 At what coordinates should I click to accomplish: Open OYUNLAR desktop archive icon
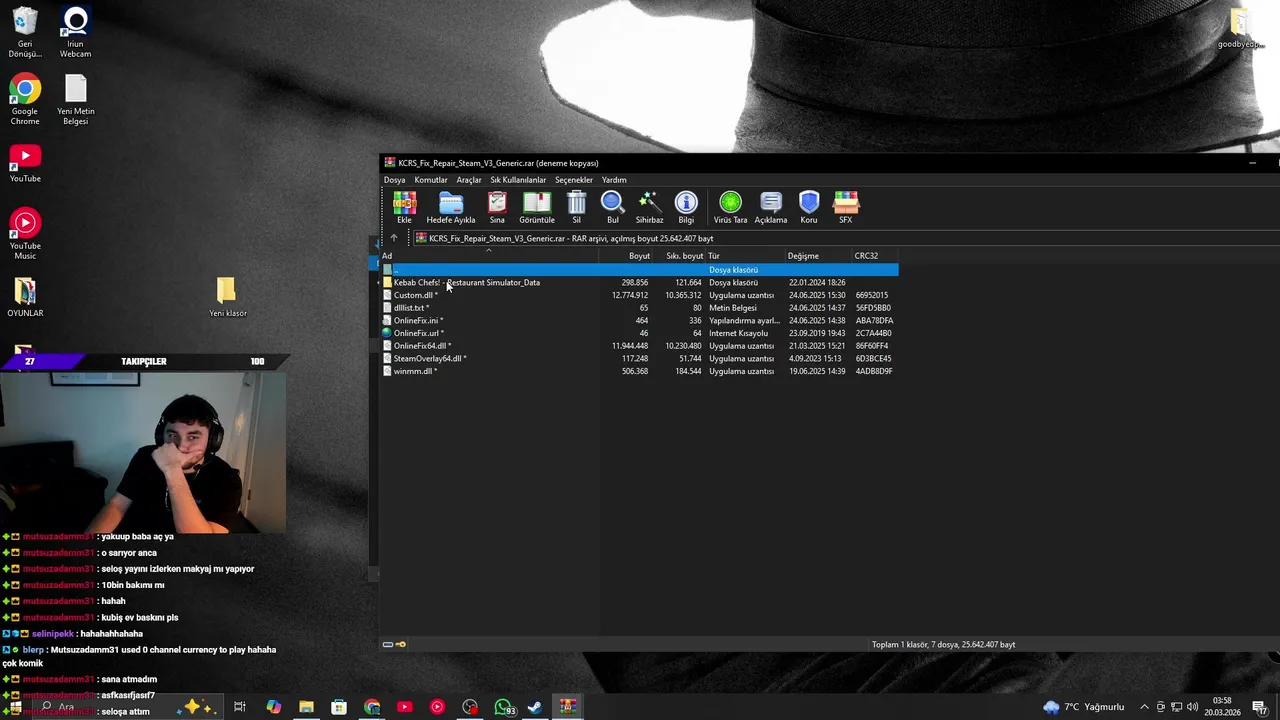click(x=25, y=297)
